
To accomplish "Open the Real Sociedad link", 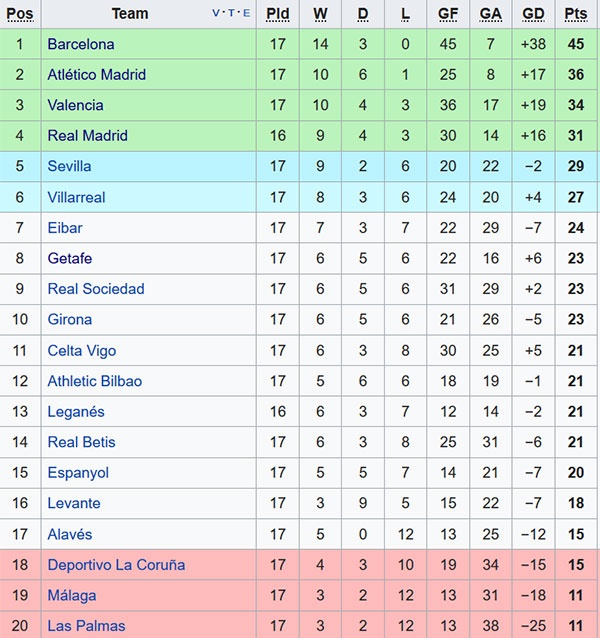I will click(96, 289).
